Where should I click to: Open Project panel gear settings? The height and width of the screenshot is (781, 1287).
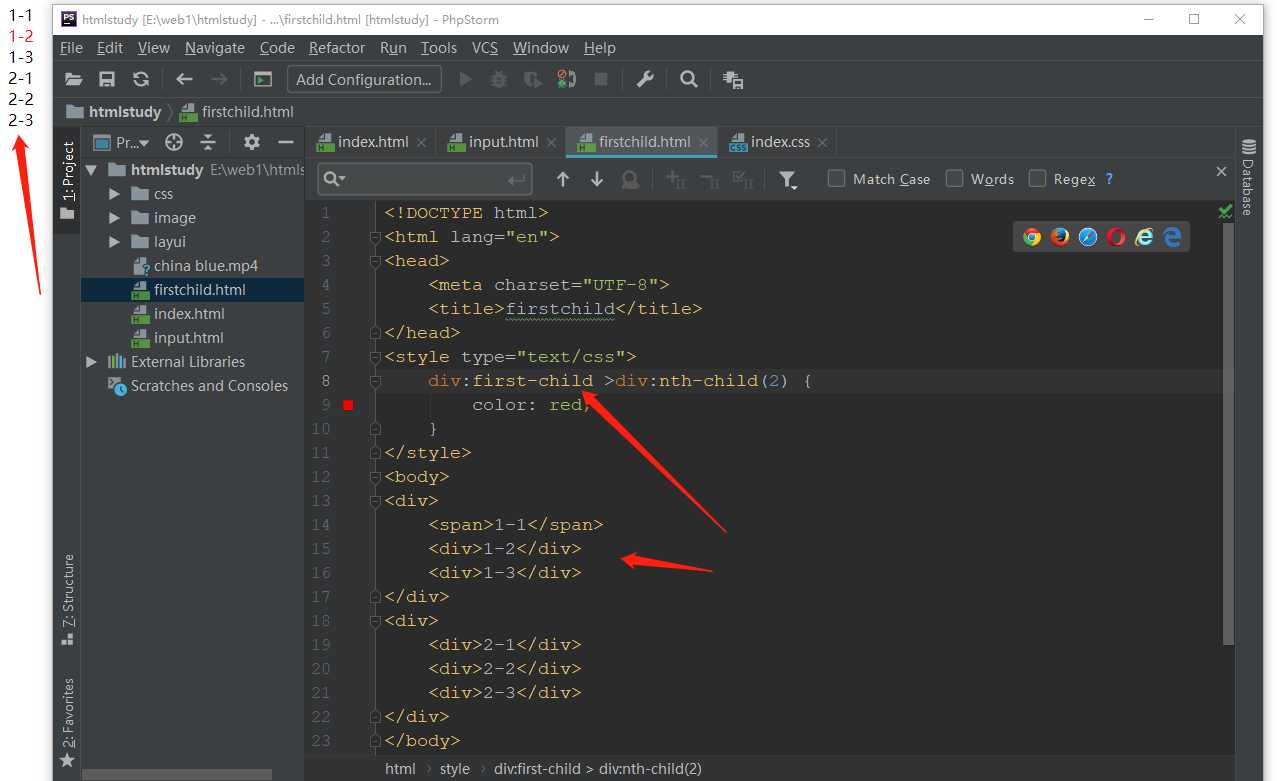(x=252, y=142)
